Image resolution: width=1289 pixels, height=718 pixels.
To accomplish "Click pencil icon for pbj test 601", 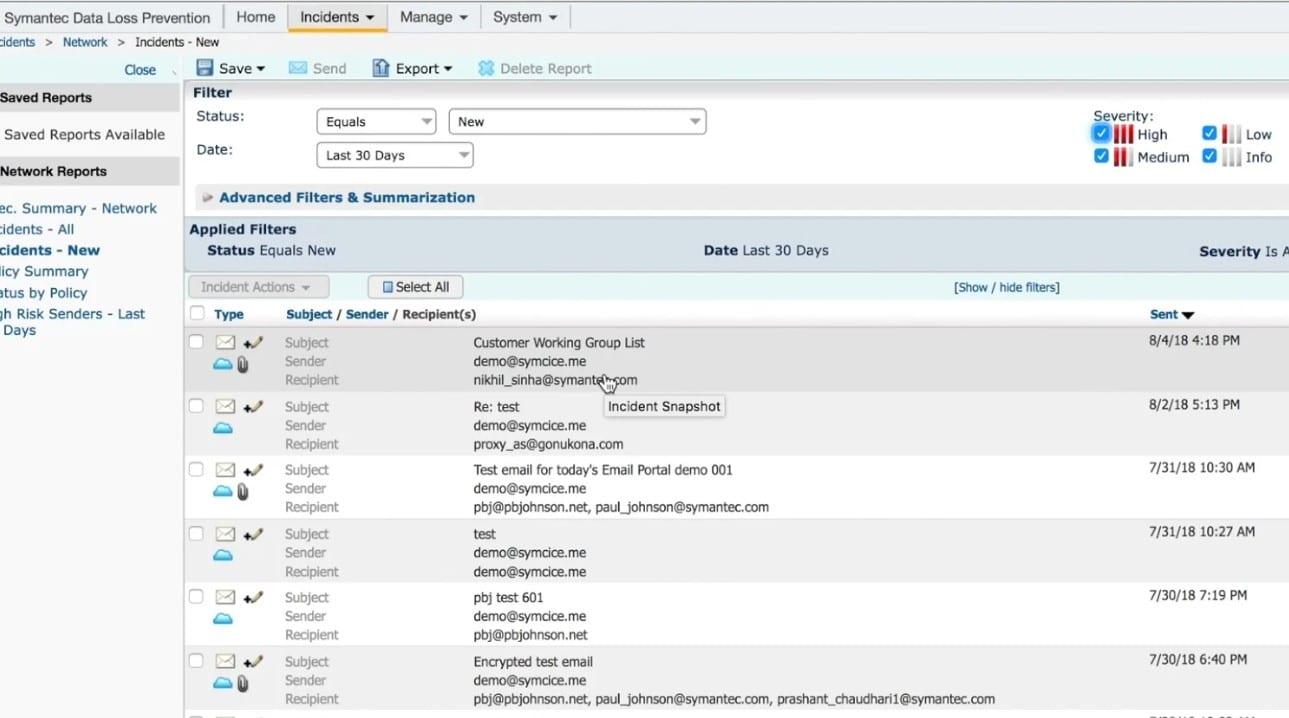I will (254, 597).
